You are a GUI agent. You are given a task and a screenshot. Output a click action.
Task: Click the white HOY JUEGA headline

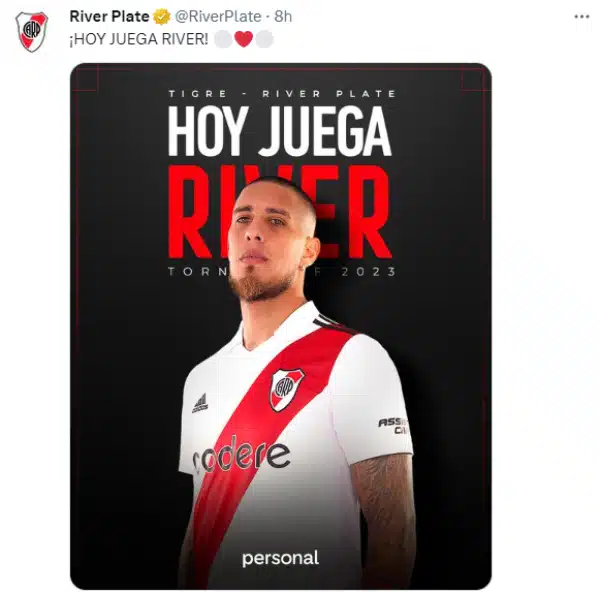pyautogui.click(x=280, y=131)
